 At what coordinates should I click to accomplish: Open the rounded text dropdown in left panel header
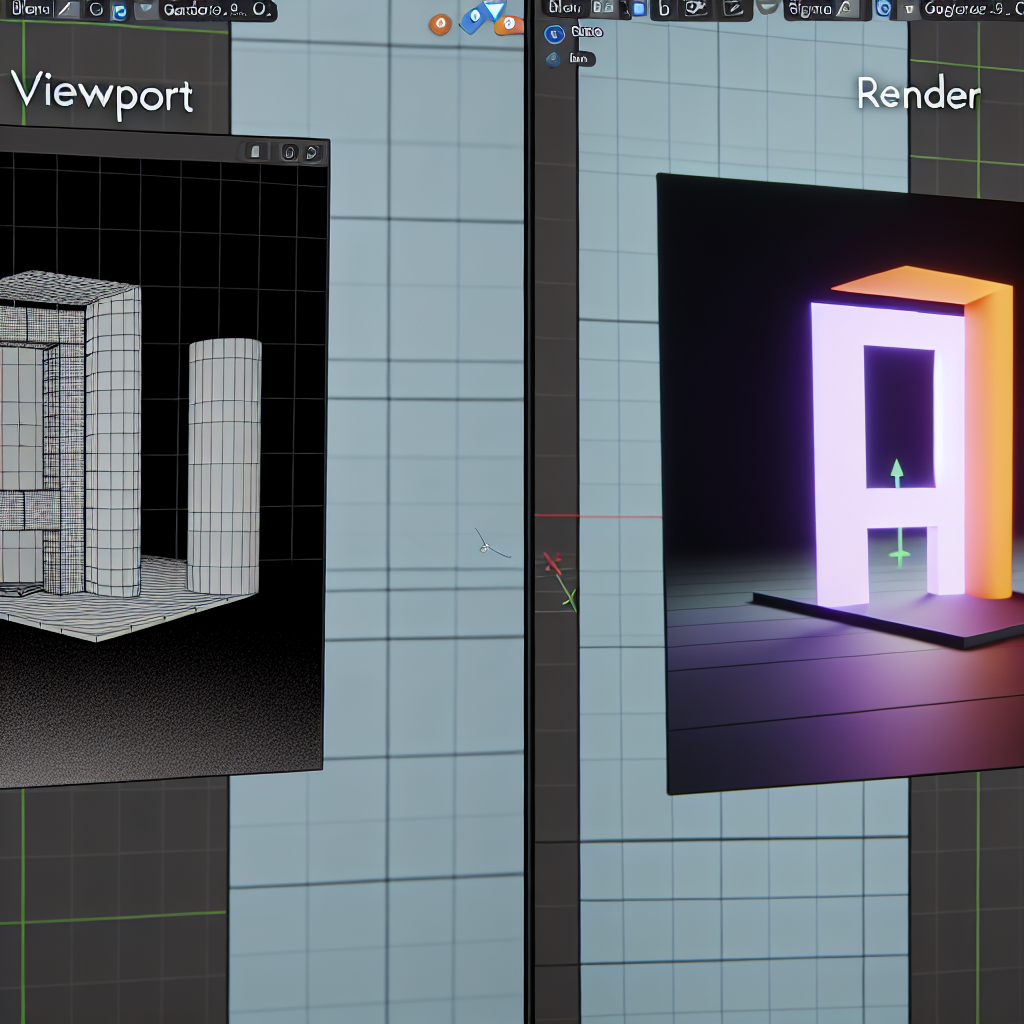(217, 12)
